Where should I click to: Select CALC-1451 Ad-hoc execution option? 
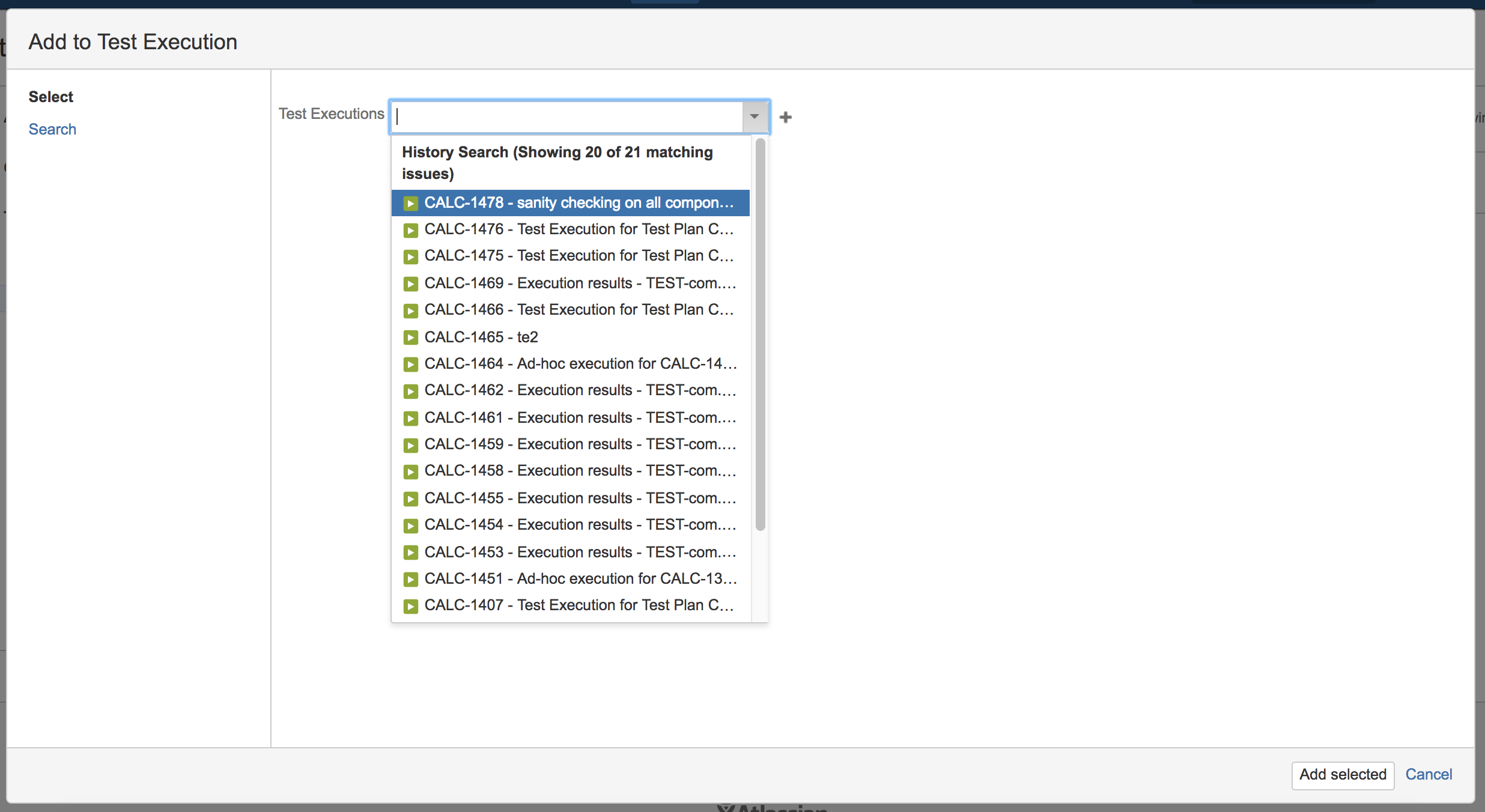(571, 579)
